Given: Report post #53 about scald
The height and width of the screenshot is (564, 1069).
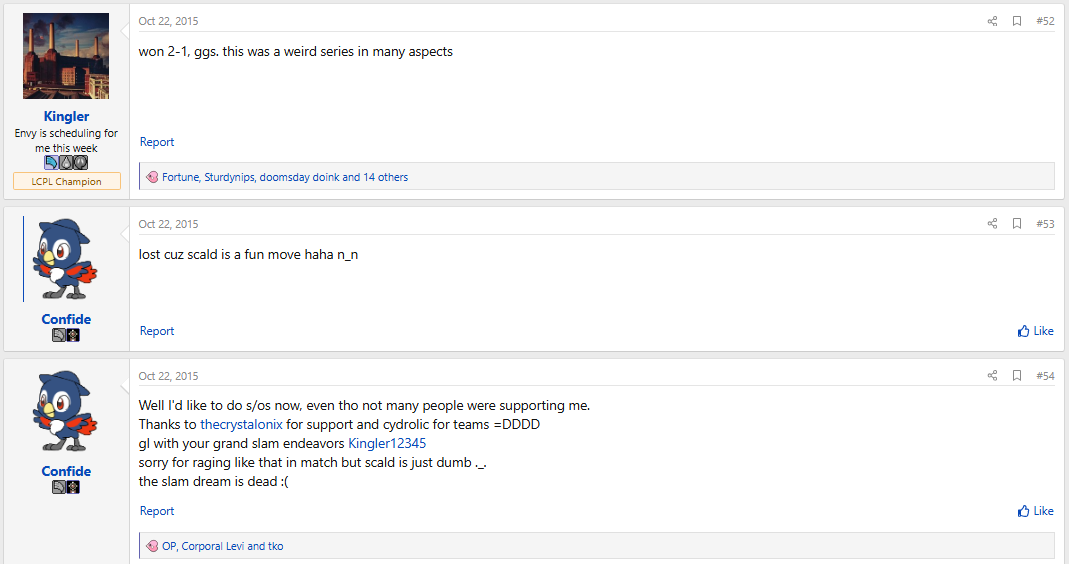Looking at the screenshot, I should [157, 331].
